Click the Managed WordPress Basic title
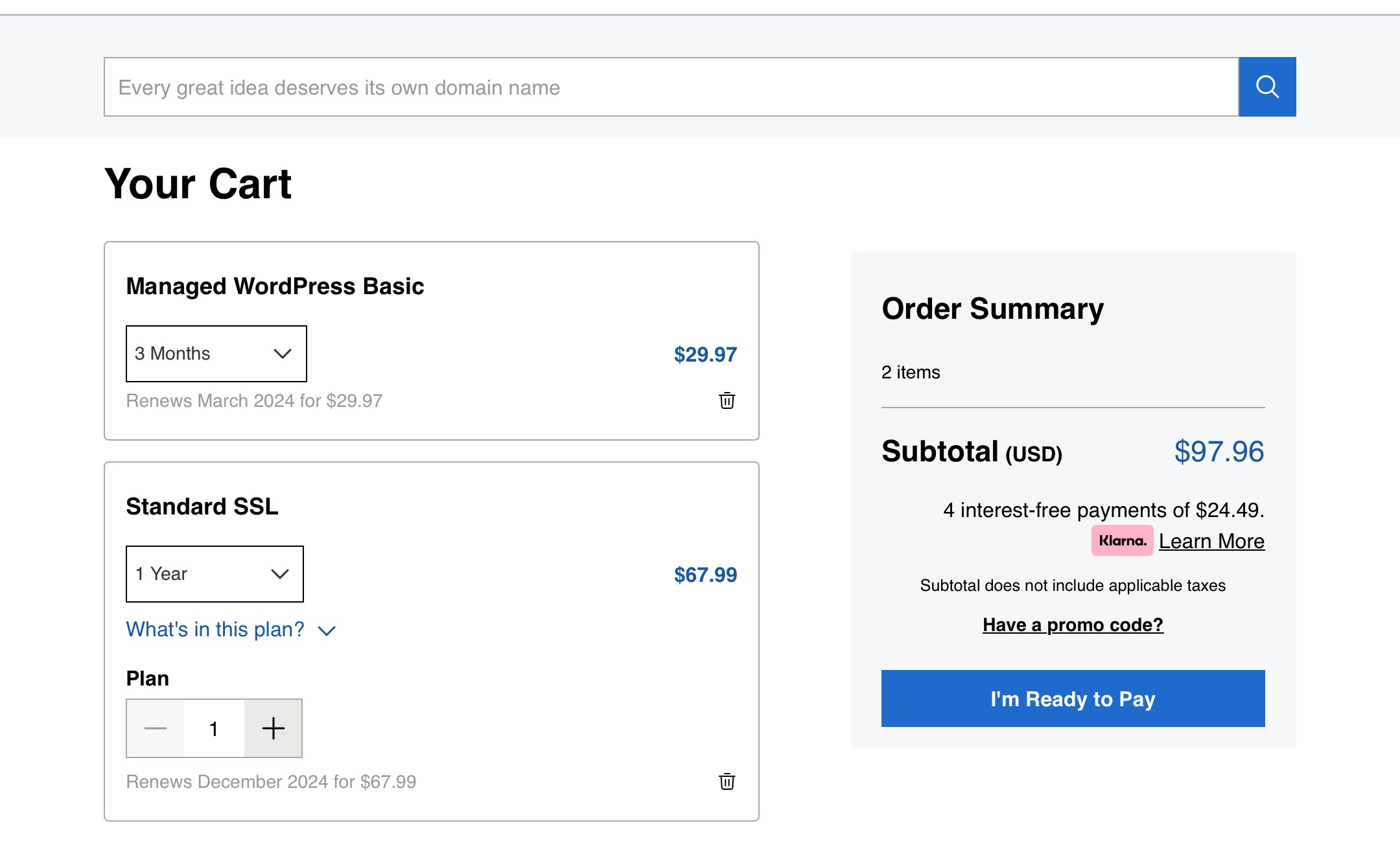 [275, 286]
